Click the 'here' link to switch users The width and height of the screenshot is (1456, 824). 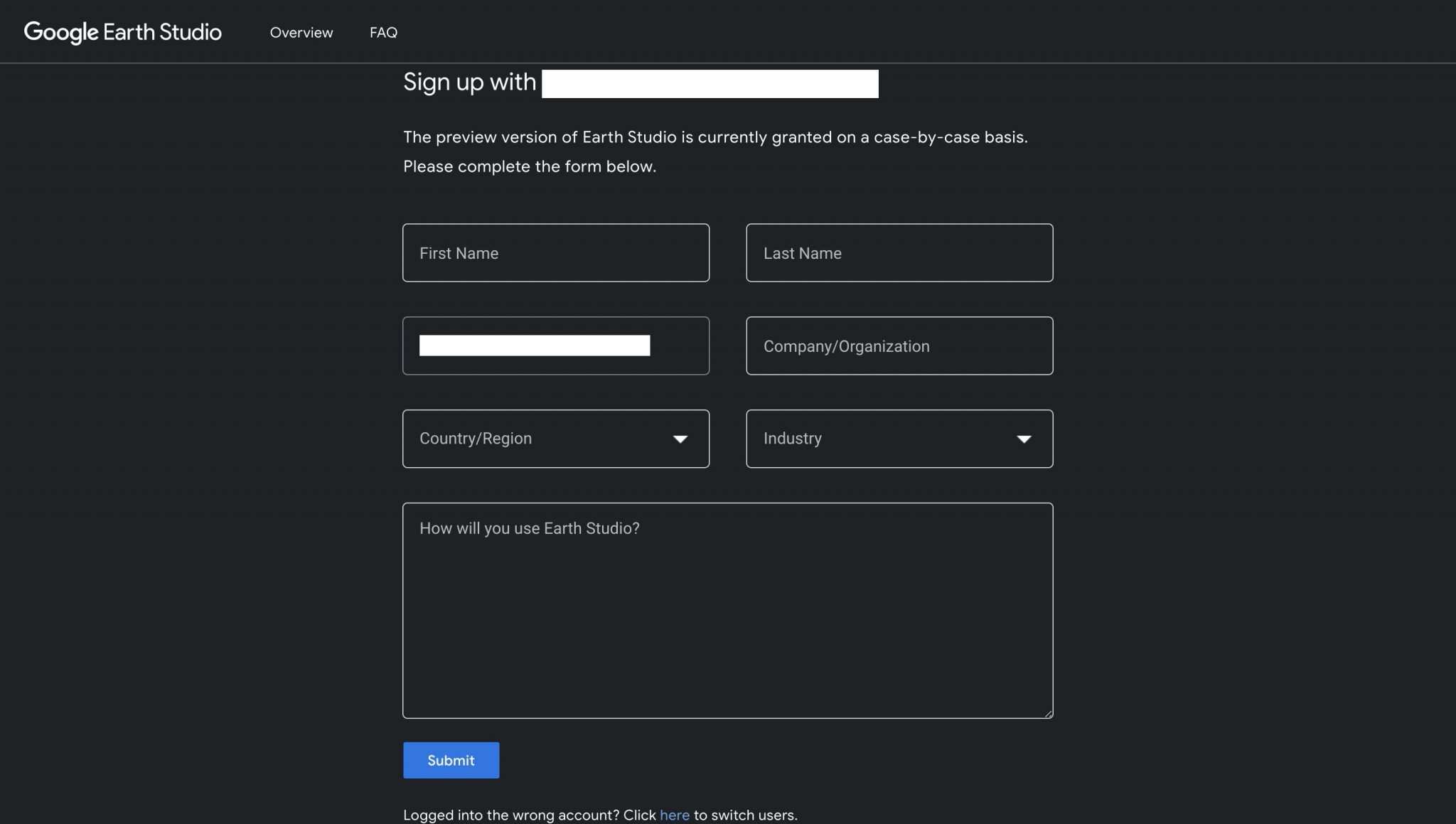674,815
